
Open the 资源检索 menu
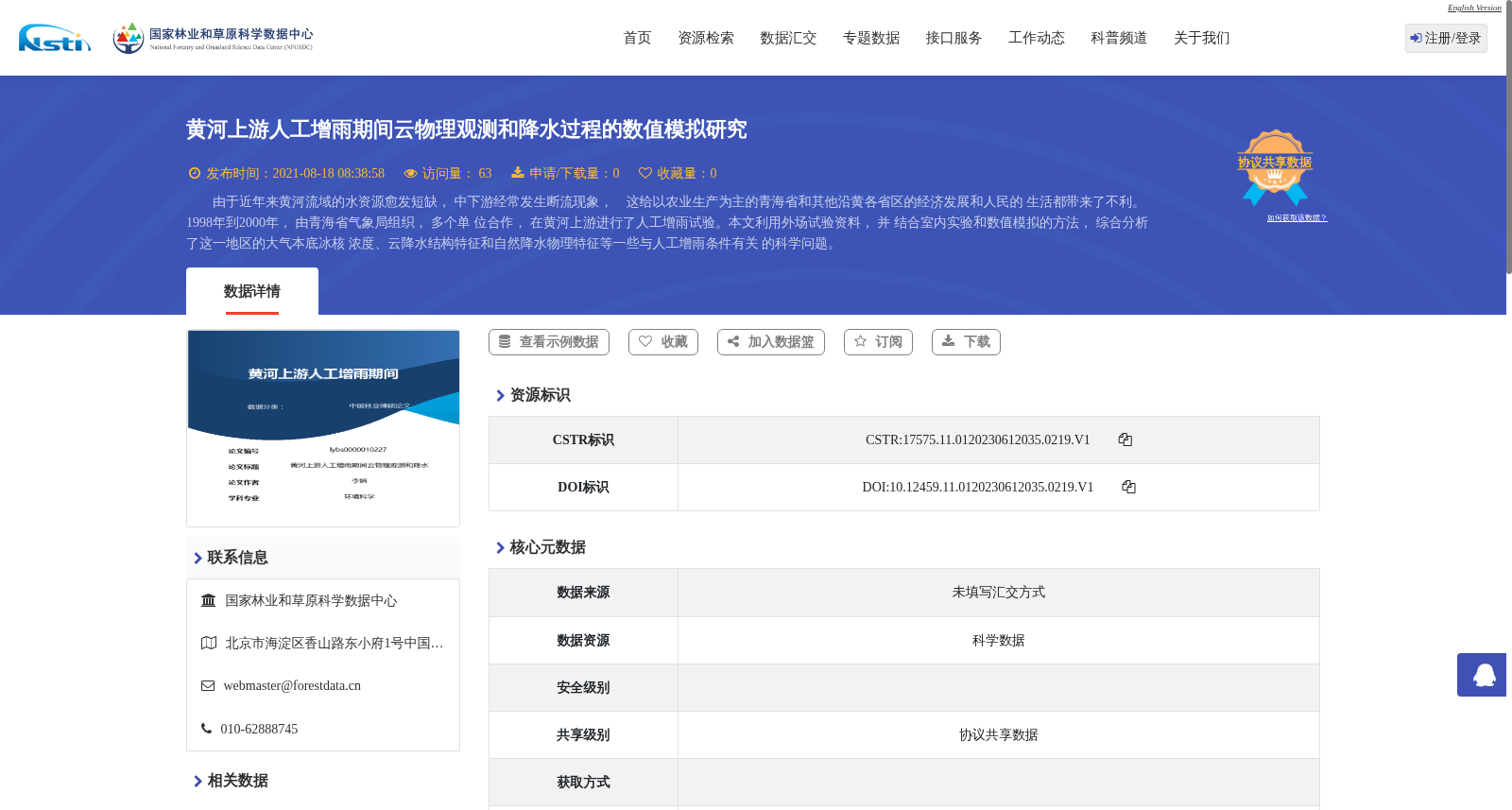706,38
